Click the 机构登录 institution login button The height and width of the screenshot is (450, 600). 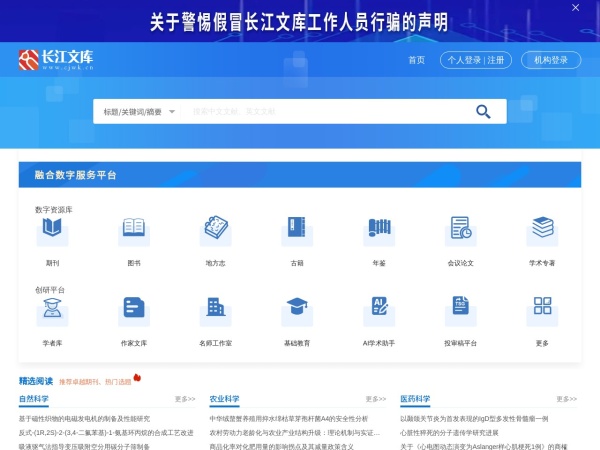[x=550, y=60]
